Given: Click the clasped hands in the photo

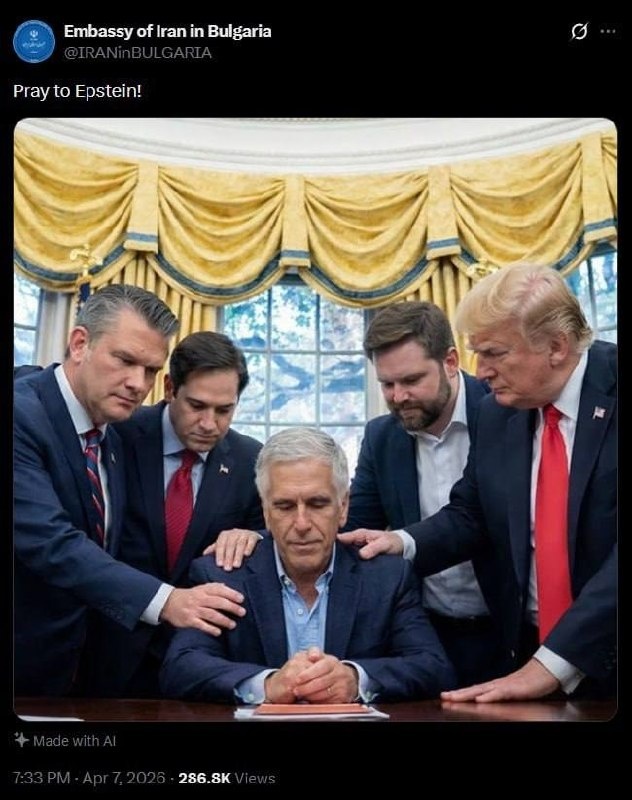Looking at the screenshot, I should click(x=311, y=676).
